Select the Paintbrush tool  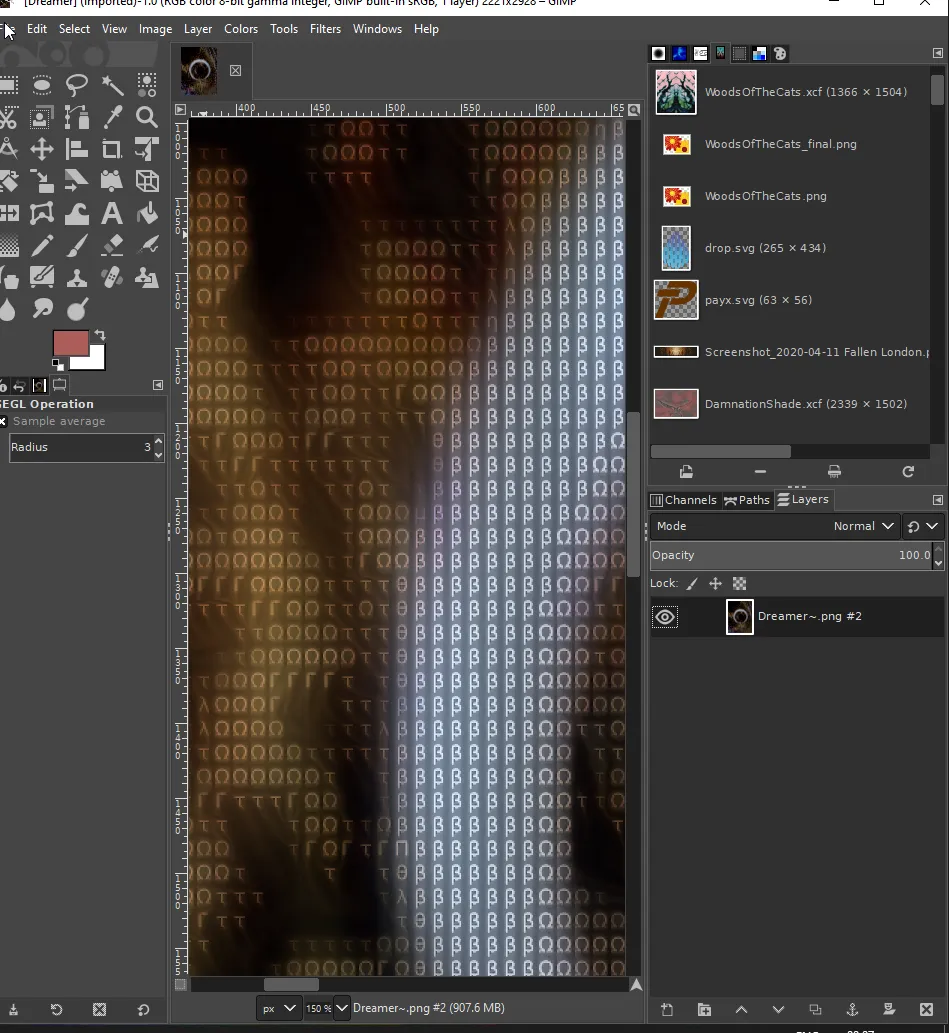click(x=76, y=246)
